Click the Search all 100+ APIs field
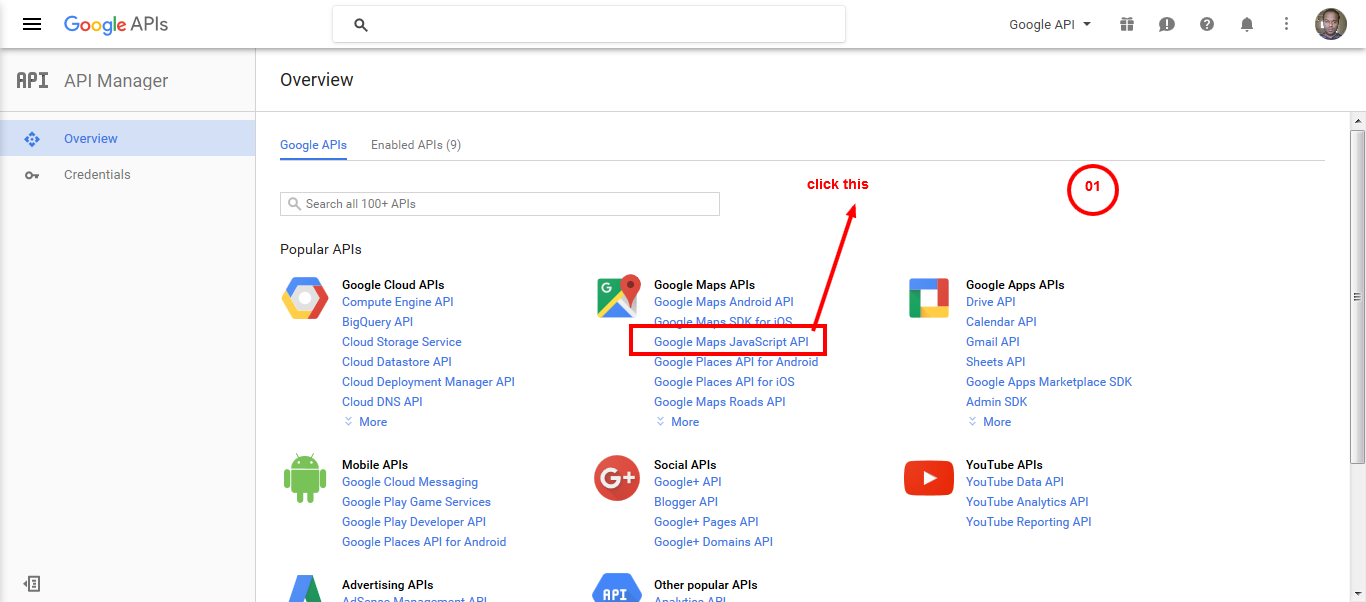The height and width of the screenshot is (602, 1366). 500,204
